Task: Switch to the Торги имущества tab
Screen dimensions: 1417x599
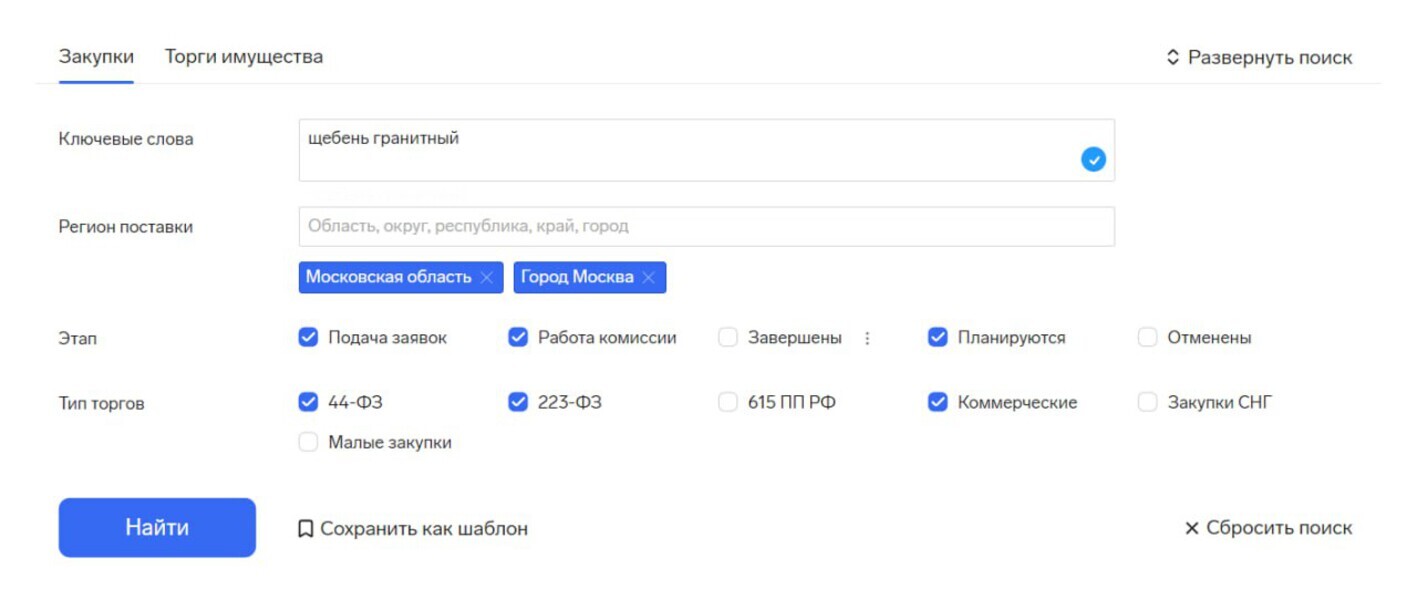Action: [244, 57]
